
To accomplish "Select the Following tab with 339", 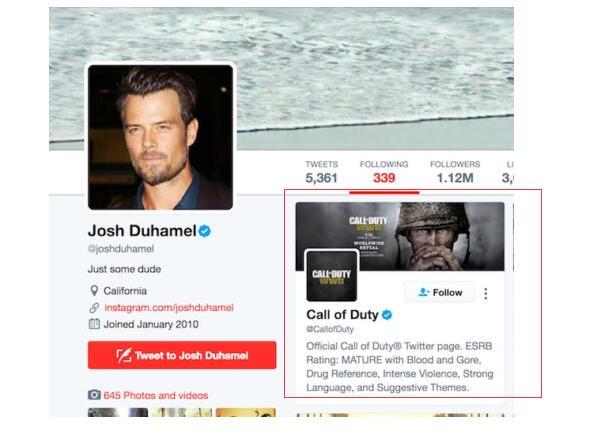I will pos(384,172).
